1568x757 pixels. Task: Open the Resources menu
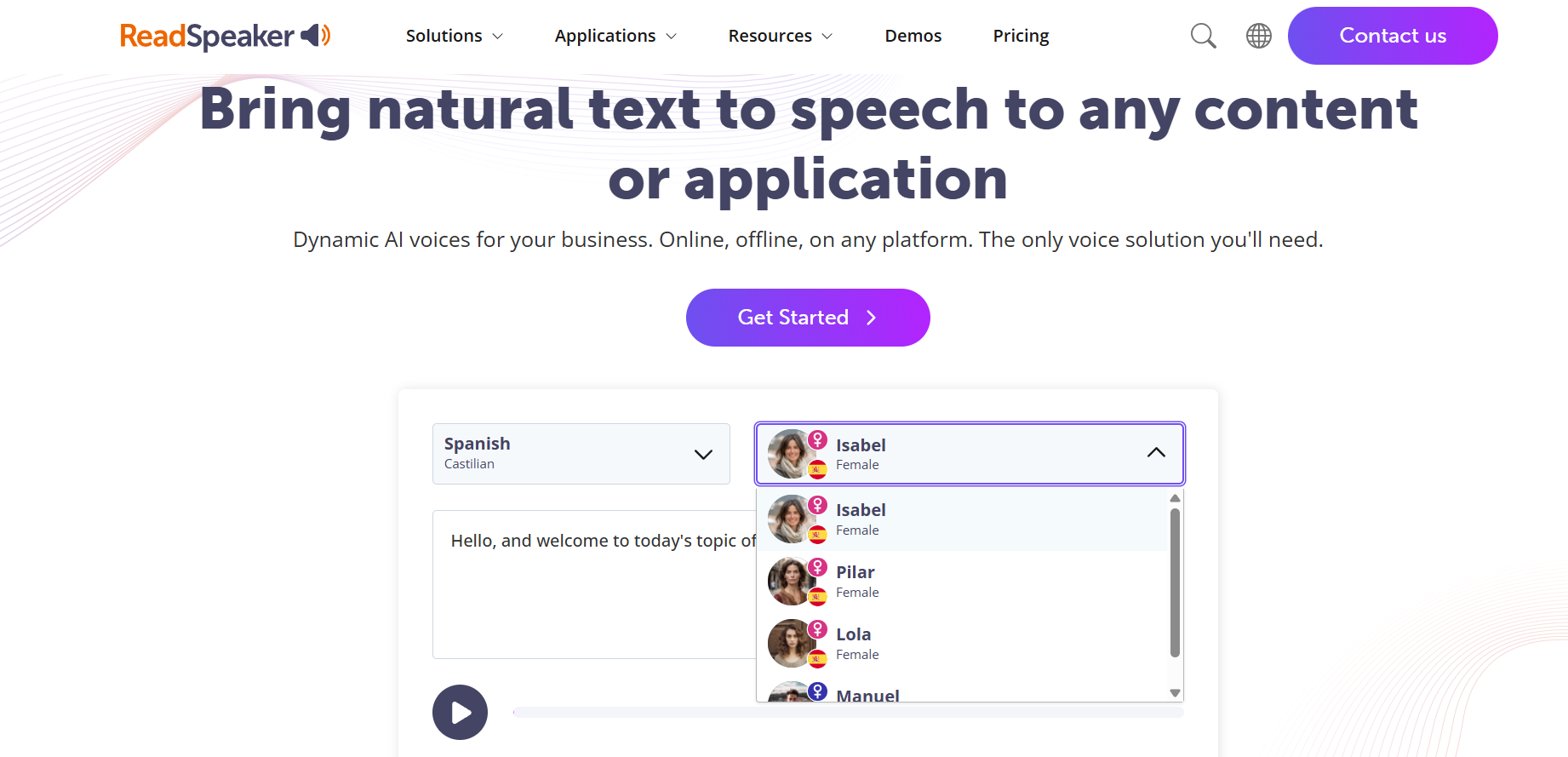click(x=770, y=36)
